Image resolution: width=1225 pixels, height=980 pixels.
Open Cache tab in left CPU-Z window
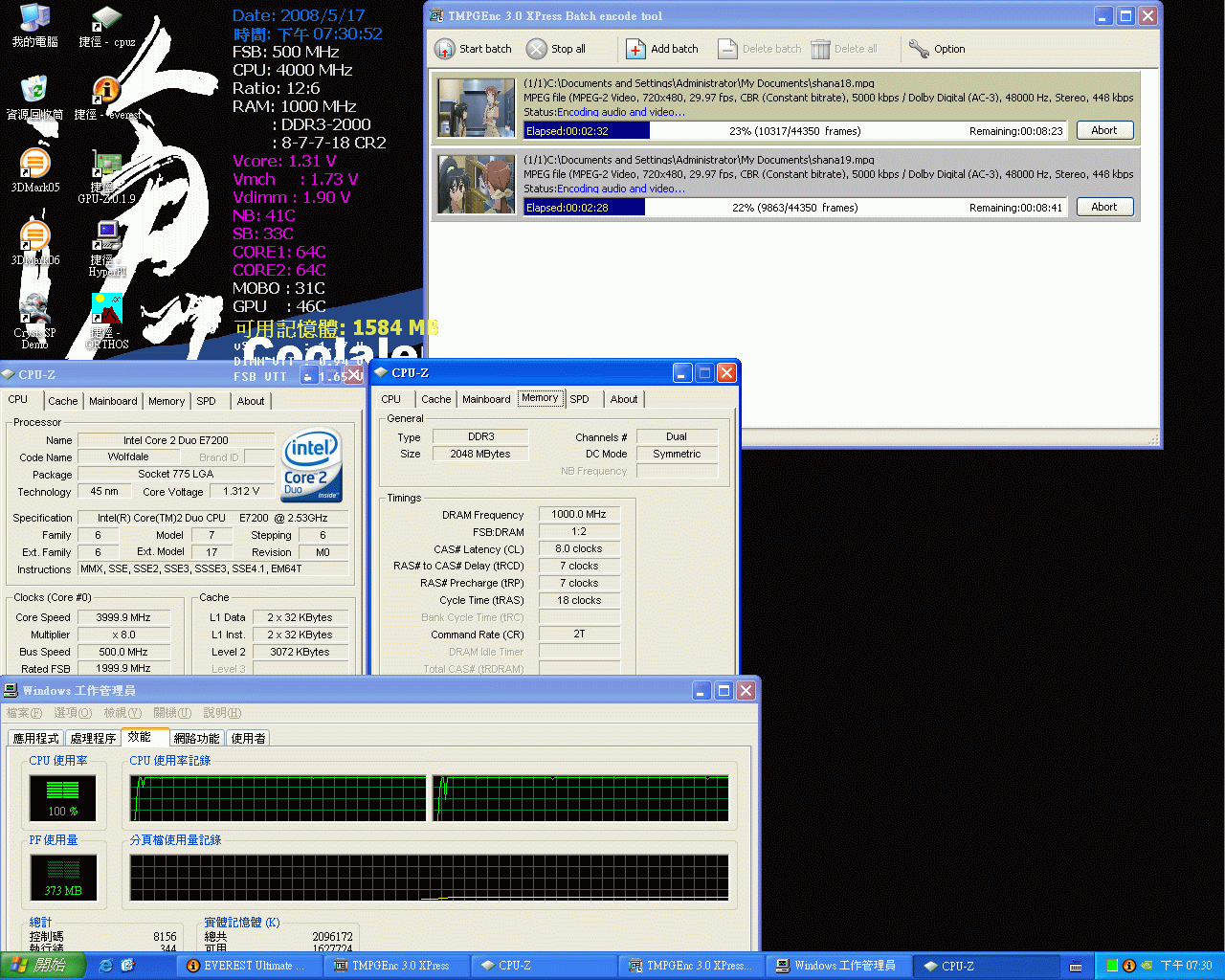tap(63, 401)
